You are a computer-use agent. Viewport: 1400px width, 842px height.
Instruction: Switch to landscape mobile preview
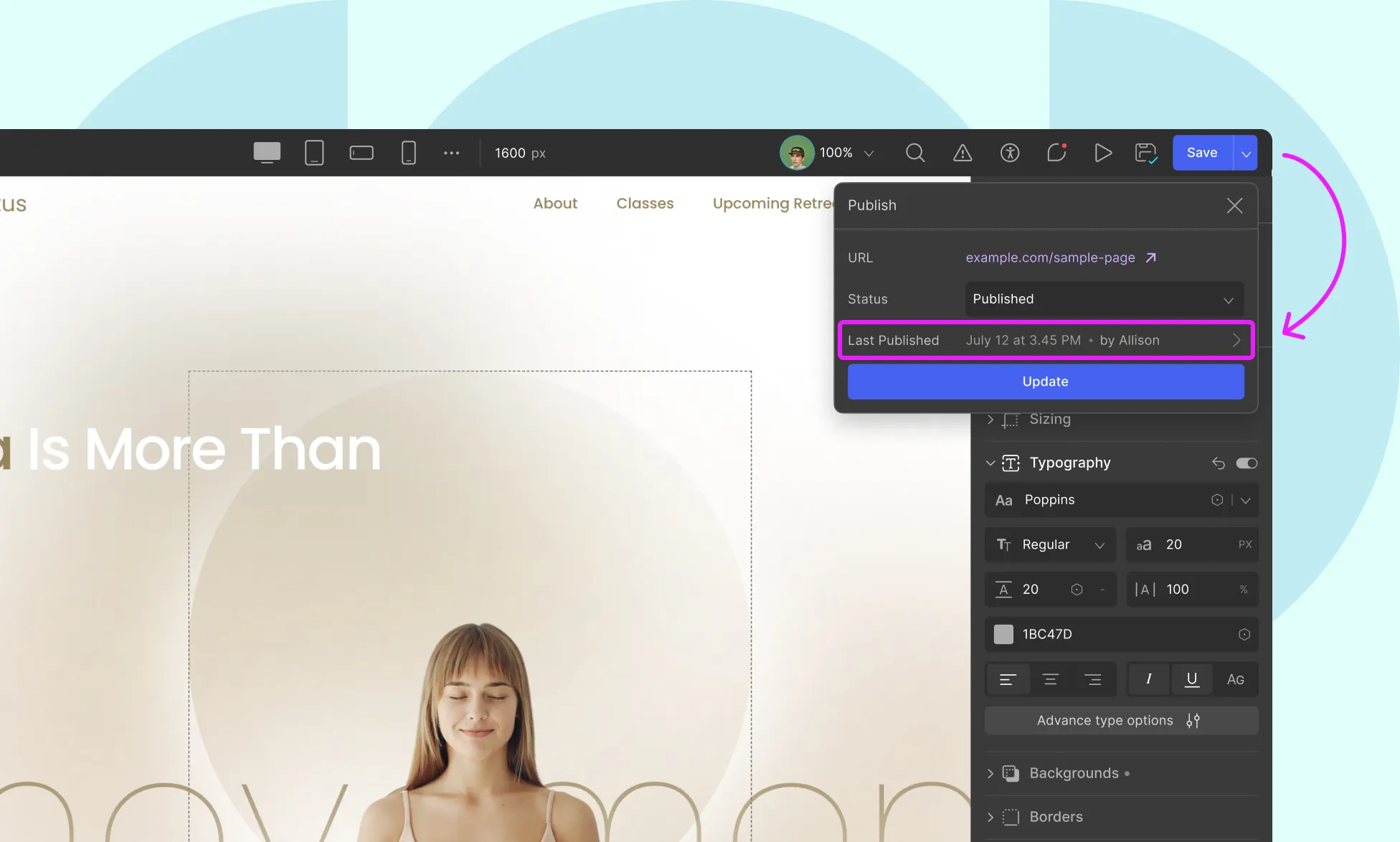point(361,153)
